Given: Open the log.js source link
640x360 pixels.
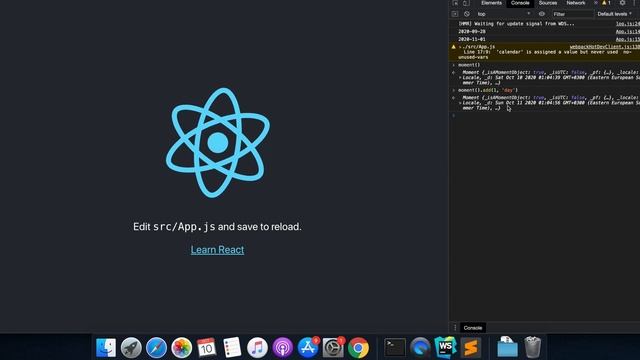Looking at the screenshot, I should click(x=628, y=24).
